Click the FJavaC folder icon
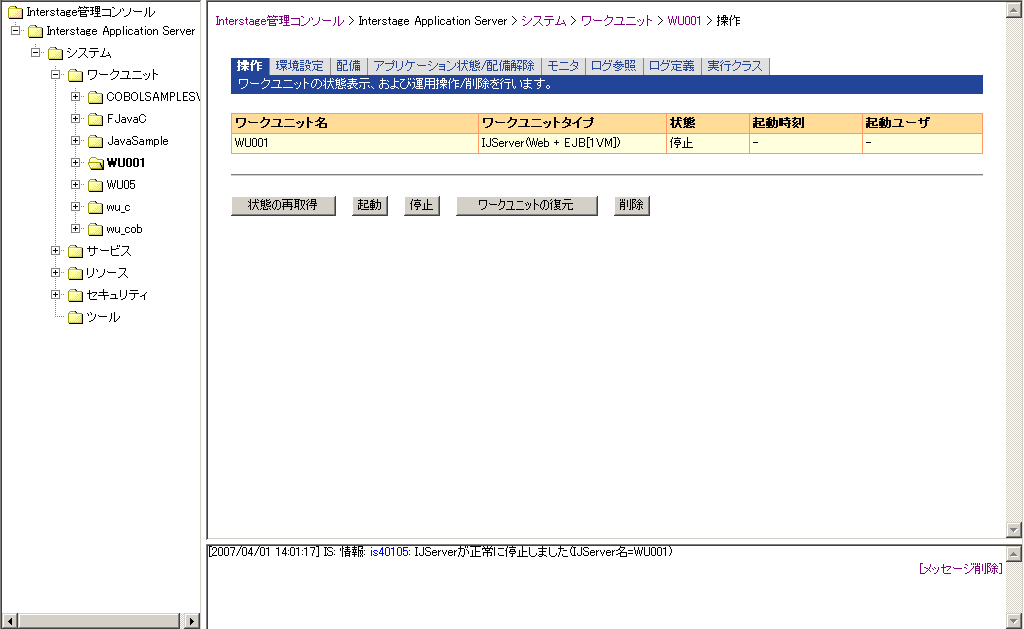 click(95, 119)
